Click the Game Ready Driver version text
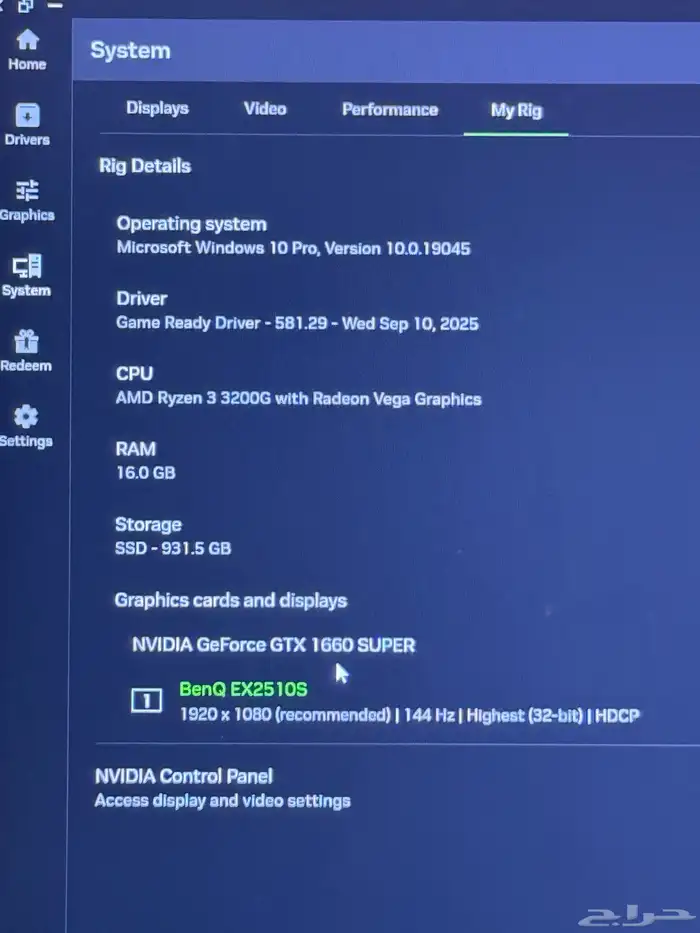Screen dimensions: 700x933 (297, 323)
